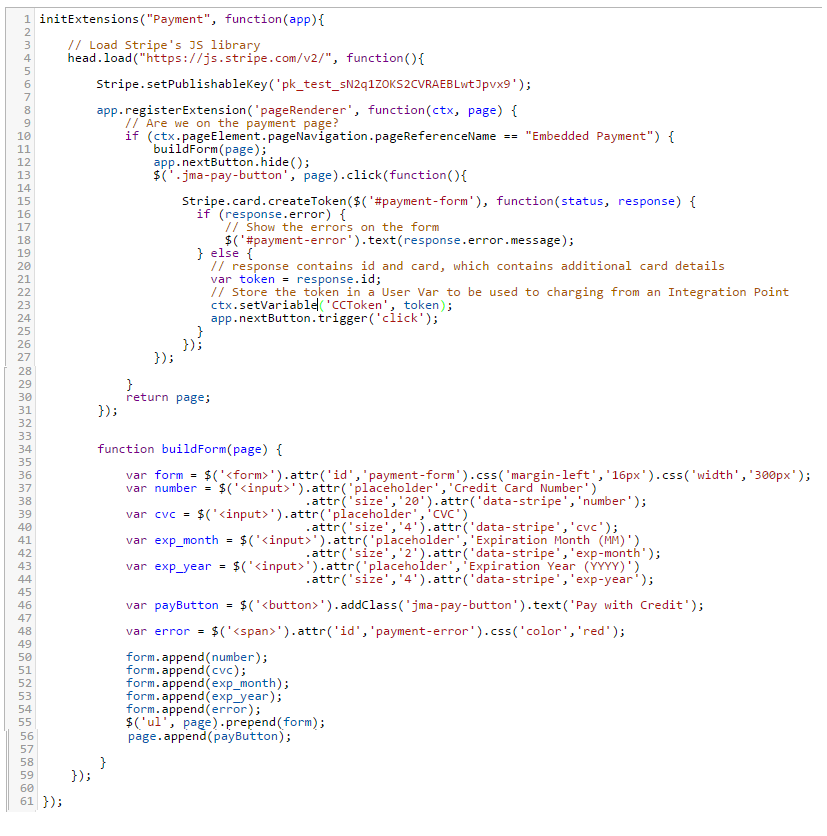Click the else keyword on line 19
Screen dimensions: 827x836
pos(225,253)
